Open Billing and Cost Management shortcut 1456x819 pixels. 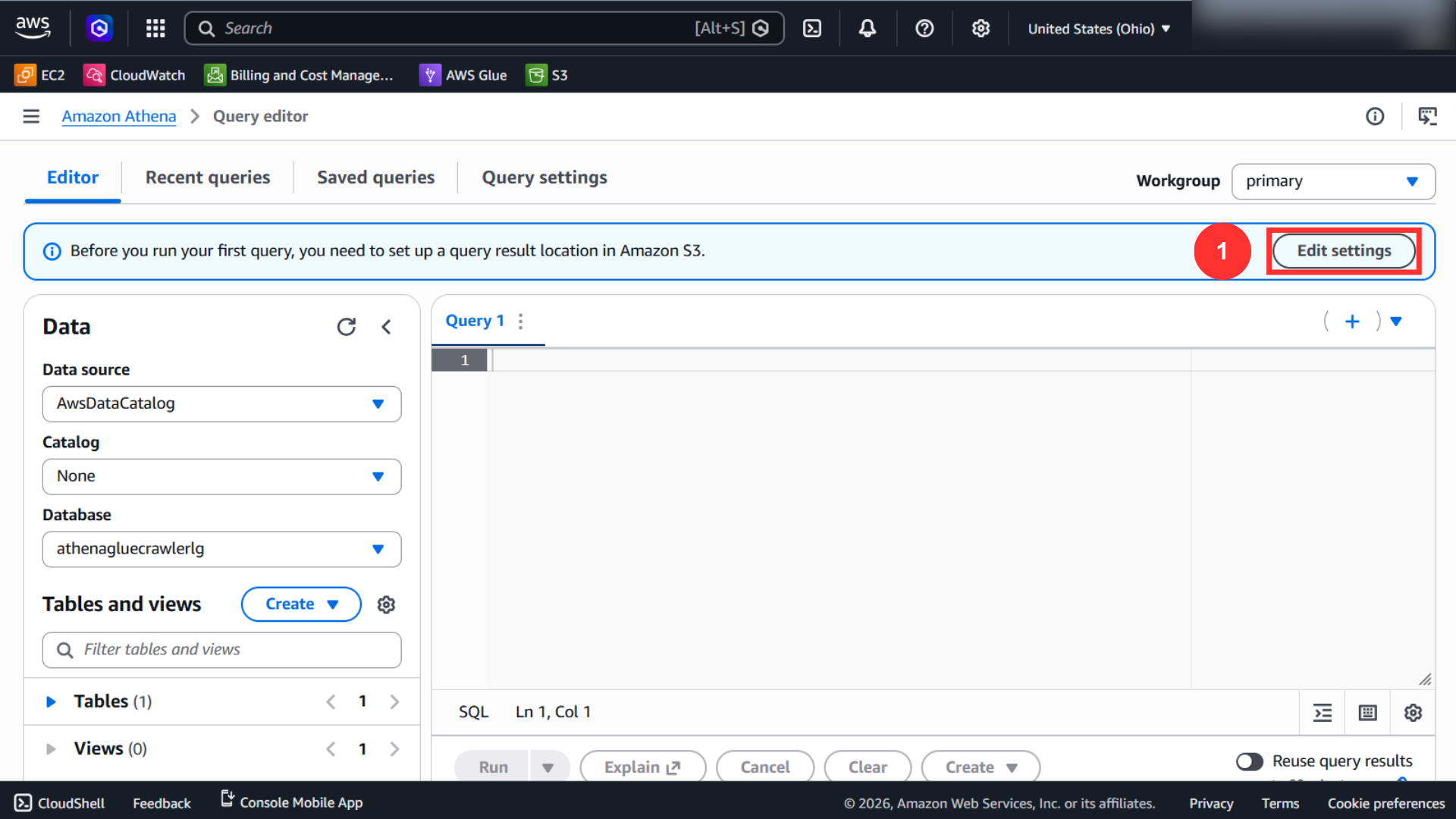(x=300, y=75)
